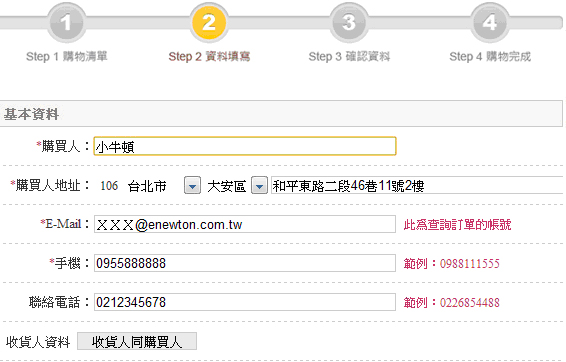The height and width of the screenshot is (362, 566).
Task: Open the 大安區 district dropdown arrow
Action: coord(259,186)
